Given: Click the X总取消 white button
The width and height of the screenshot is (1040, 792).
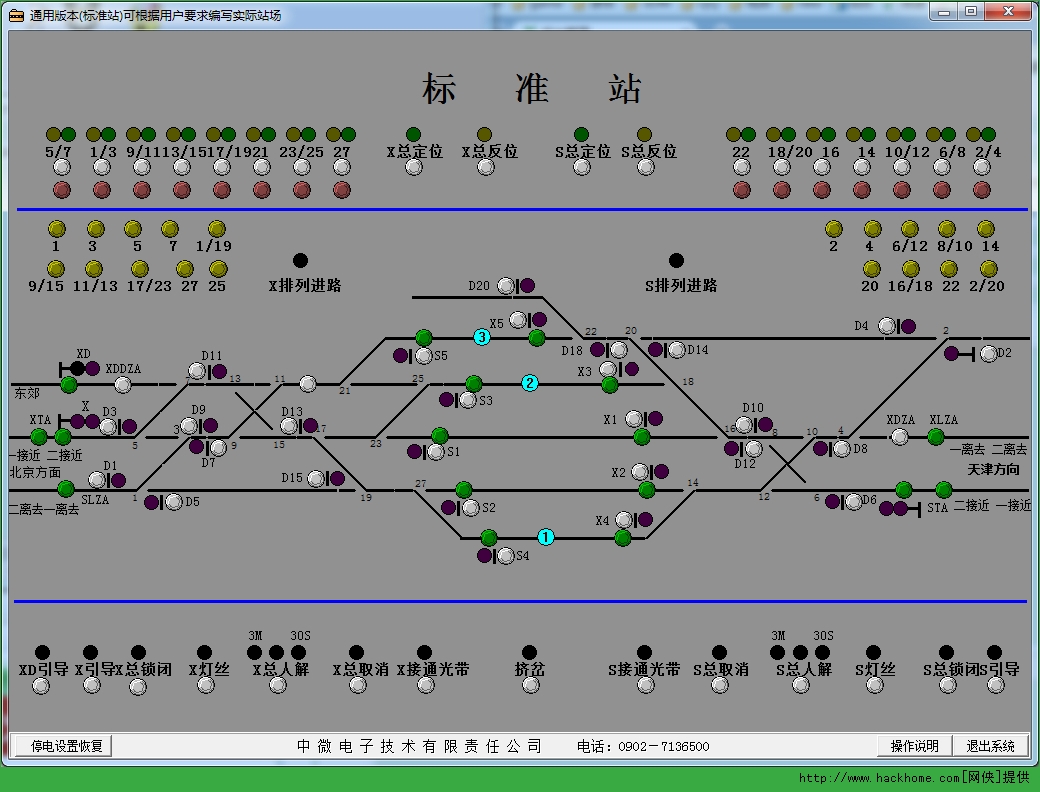Looking at the screenshot, I should point(358,685).
